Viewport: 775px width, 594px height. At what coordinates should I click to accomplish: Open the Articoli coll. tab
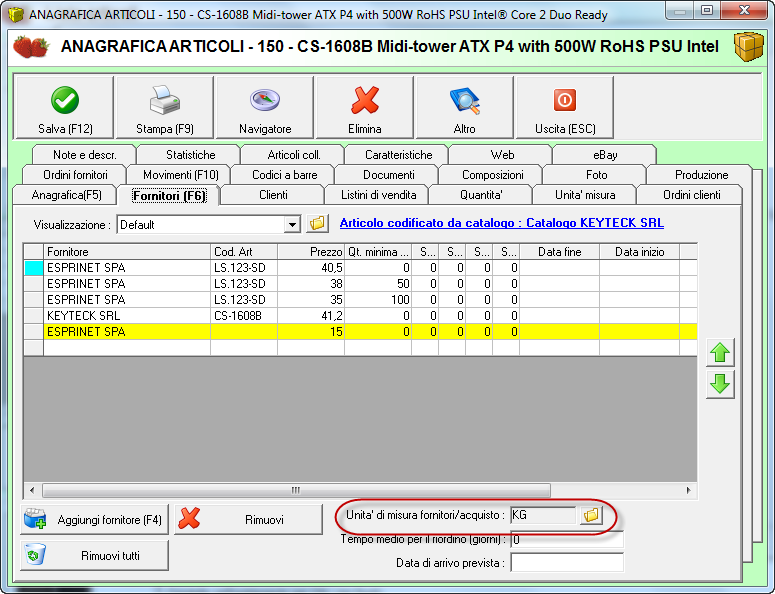tap(294, 155)
